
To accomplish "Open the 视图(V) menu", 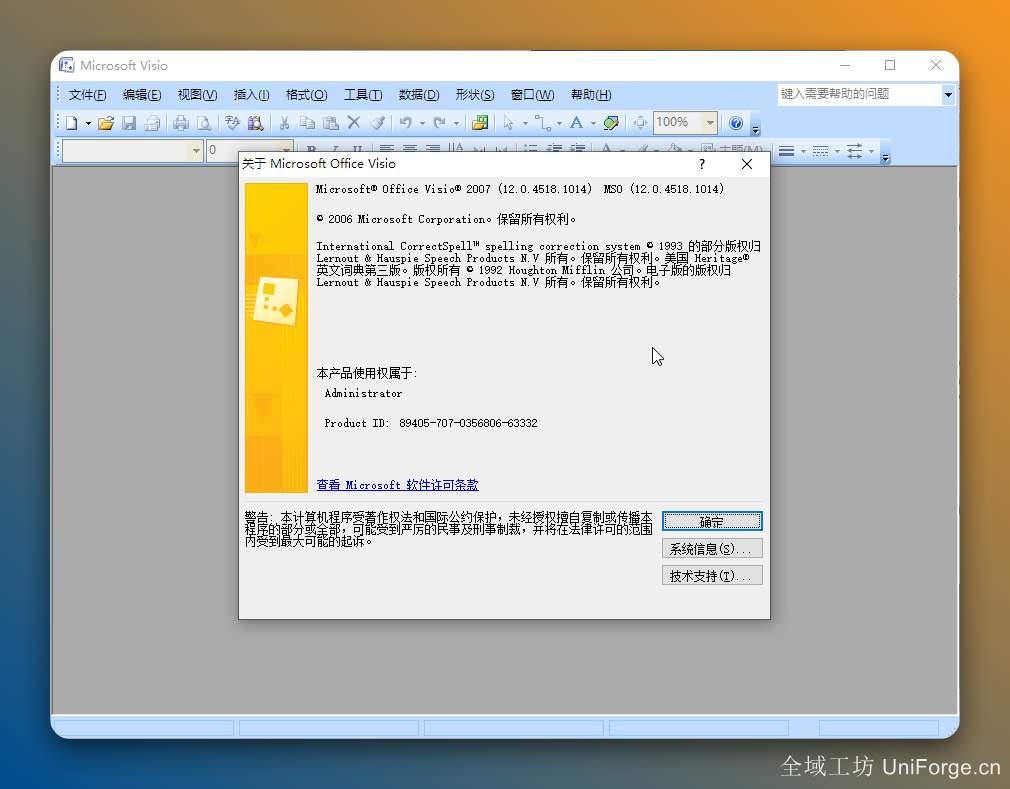I will tap(197, 95).
